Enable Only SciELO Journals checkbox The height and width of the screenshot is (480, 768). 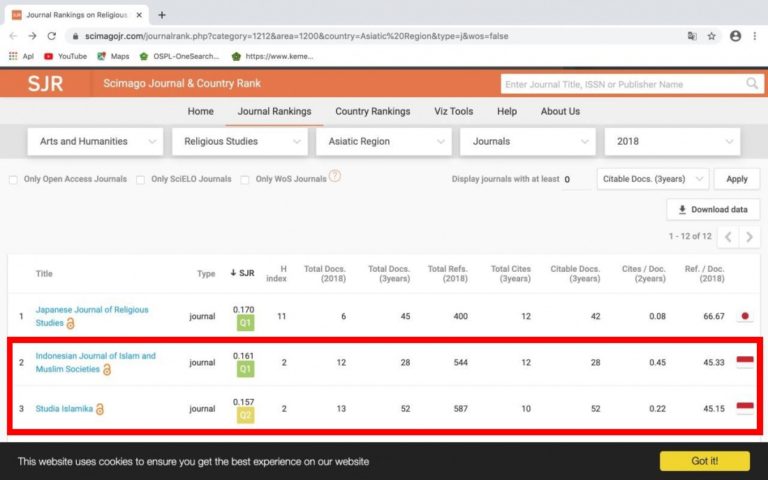point(141,180)
